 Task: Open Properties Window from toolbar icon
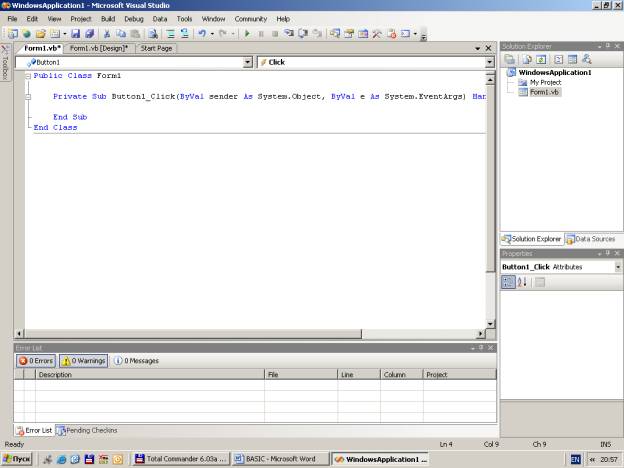[x=349, y=34]
